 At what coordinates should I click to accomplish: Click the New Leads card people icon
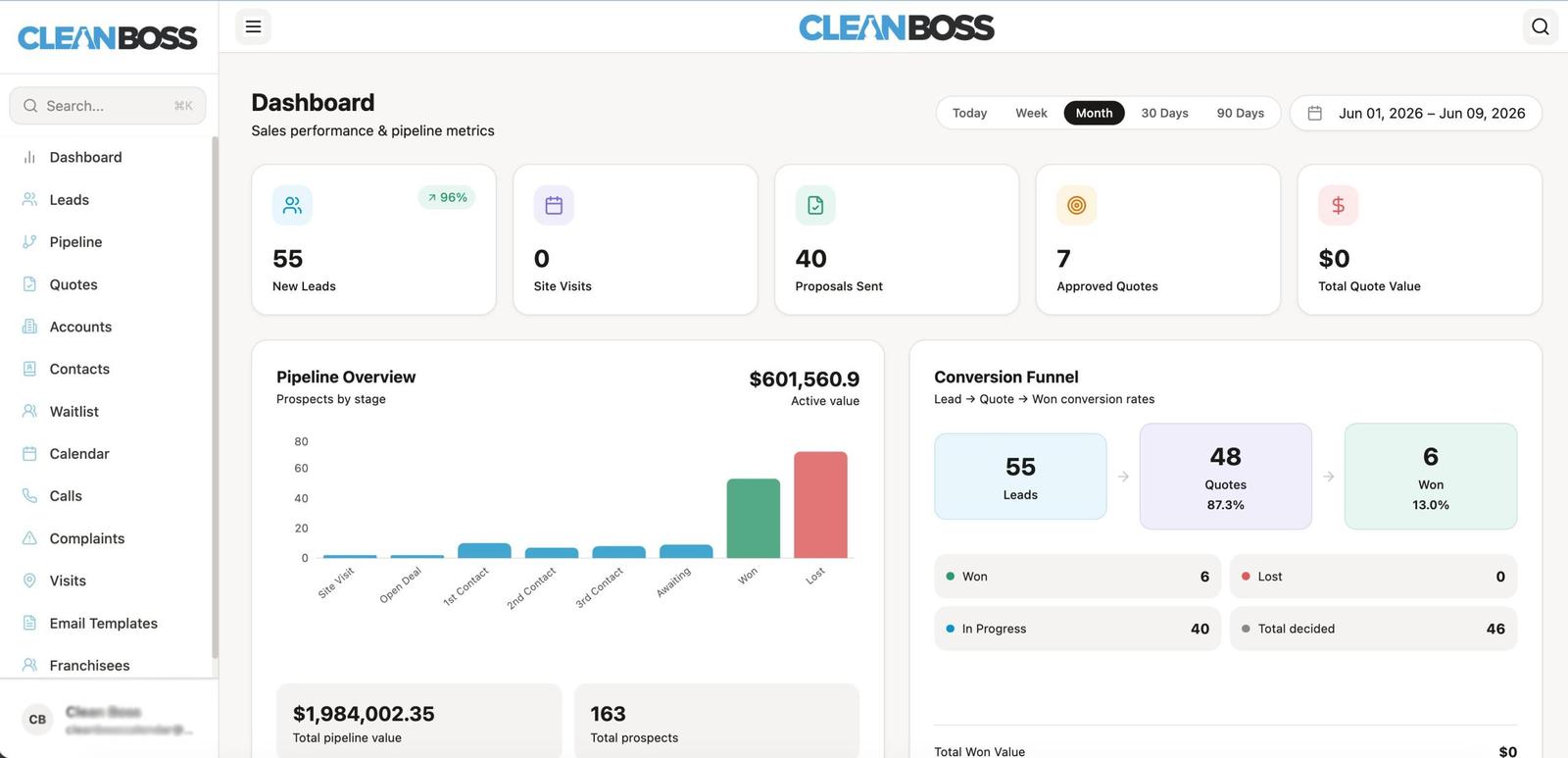pos(292,205)
